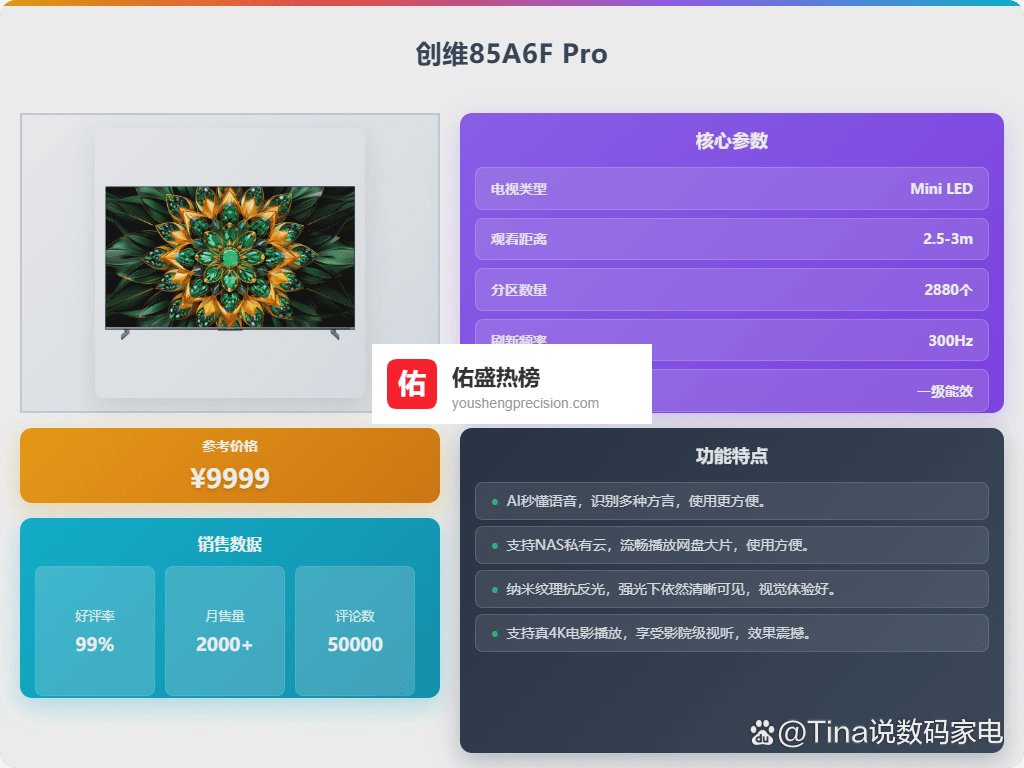Select the 创维85A6F Pro title
Viewport: 1024px width, 768px height.
tap(511, 54)
